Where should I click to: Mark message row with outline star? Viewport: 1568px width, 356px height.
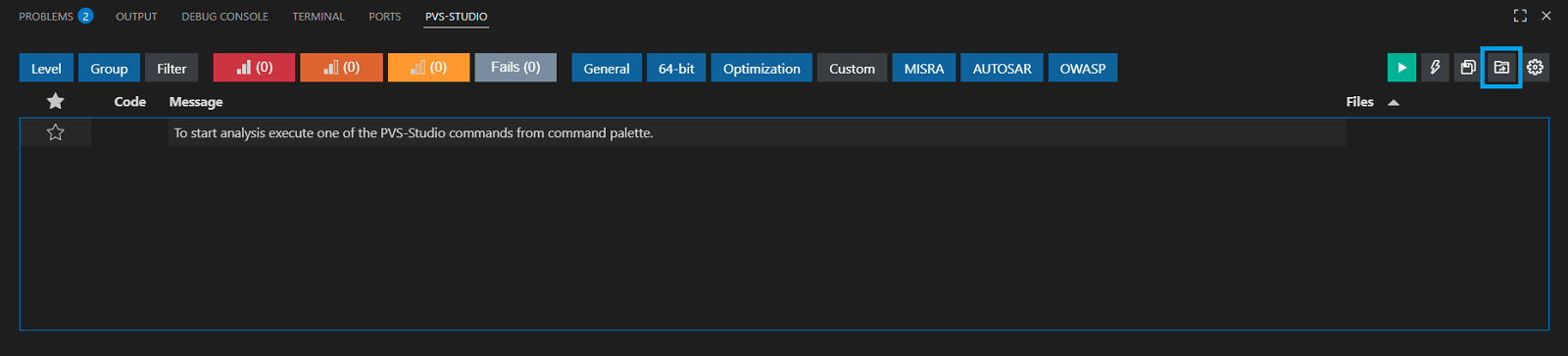coord(56,132)
